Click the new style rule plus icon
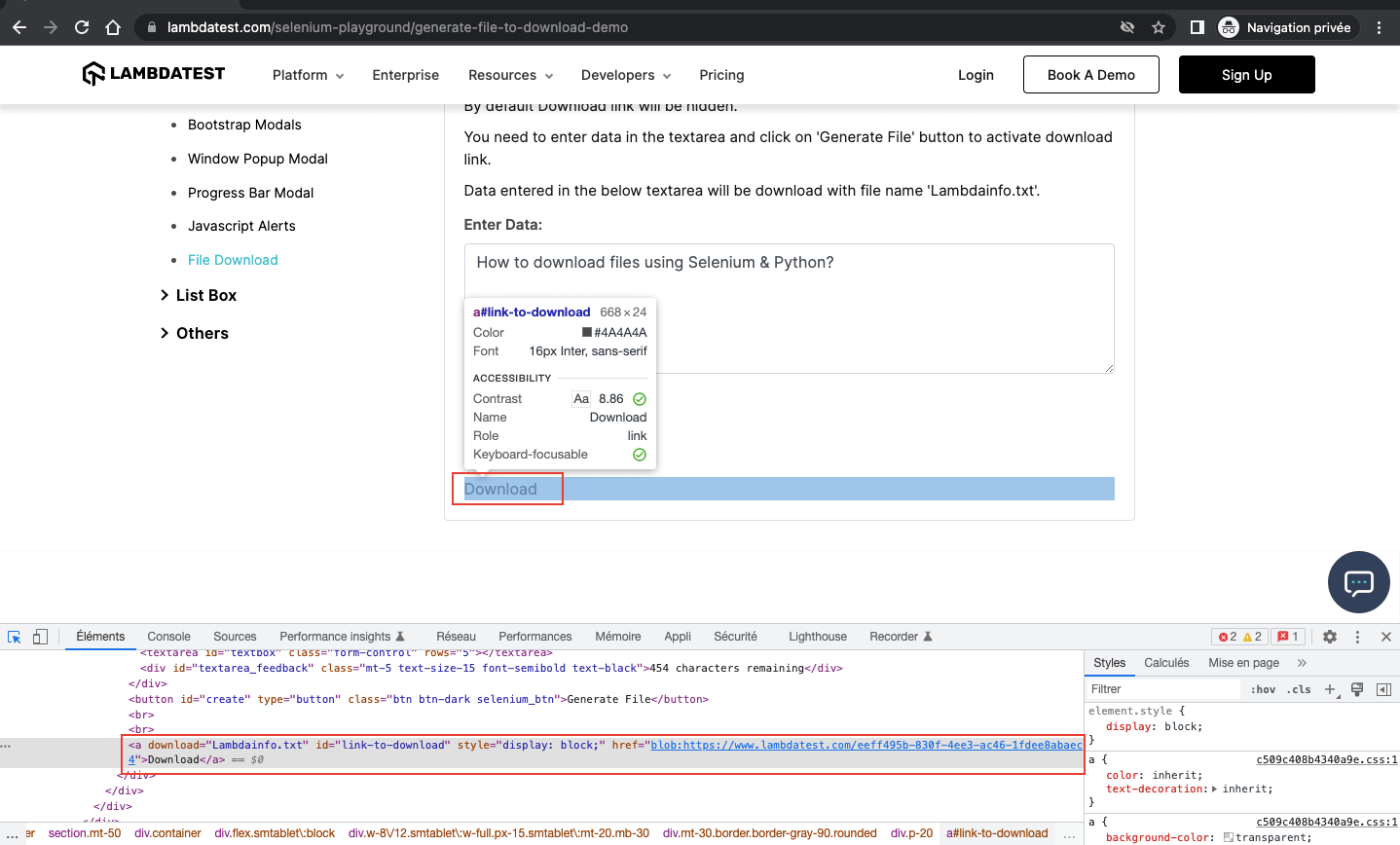Screen dimensions: 1400x845 (x=1331, y=689)
